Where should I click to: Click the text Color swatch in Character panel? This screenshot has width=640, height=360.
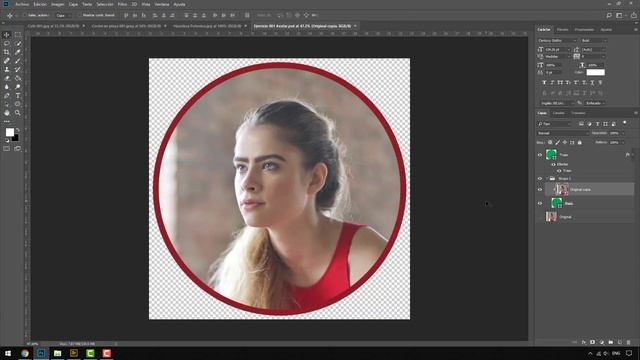tap(596, 72)
